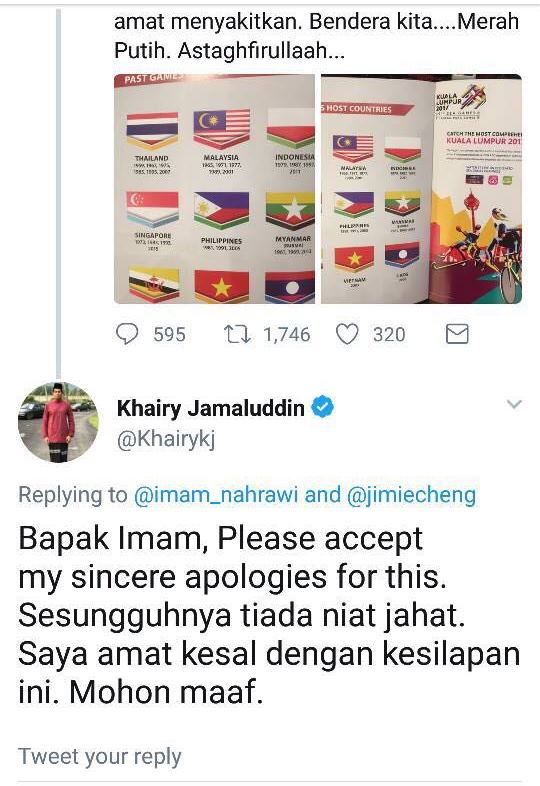This screenshot has width=540, height=786.
Task: Open the right Kuala Lumpur 2017 photo
Action: coord(421,189)
